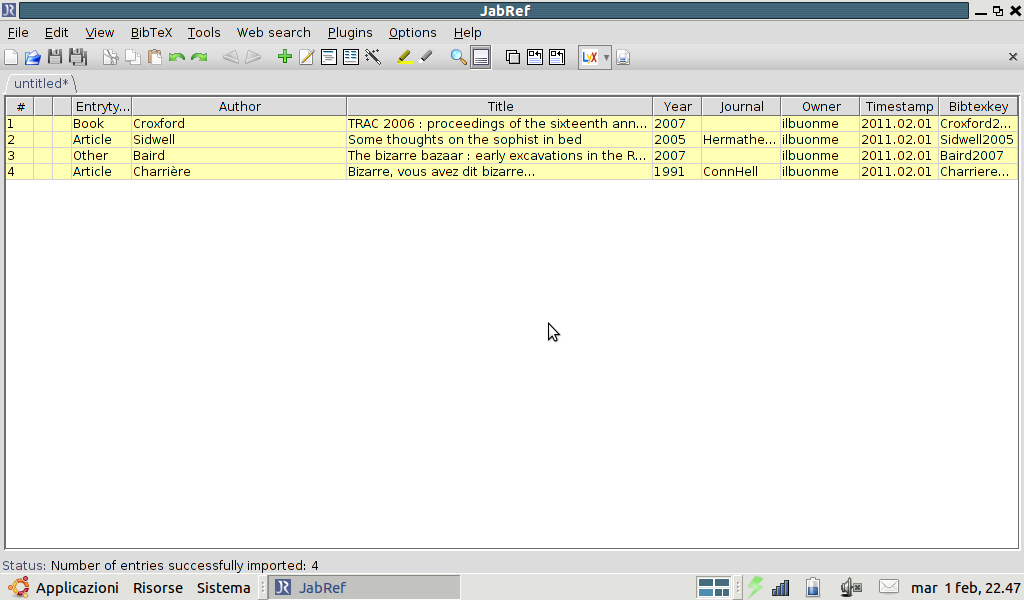Click the 'Bizarre, vous avez dit bizarre...' title
The height and width of the screenshot is (600, 1024).
coord(441,172)
